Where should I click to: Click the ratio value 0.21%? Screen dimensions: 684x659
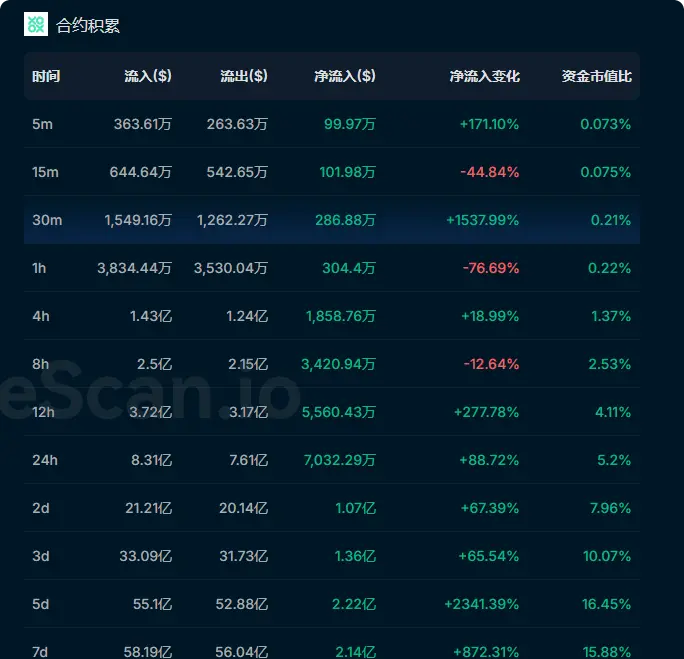click(611, 220)
